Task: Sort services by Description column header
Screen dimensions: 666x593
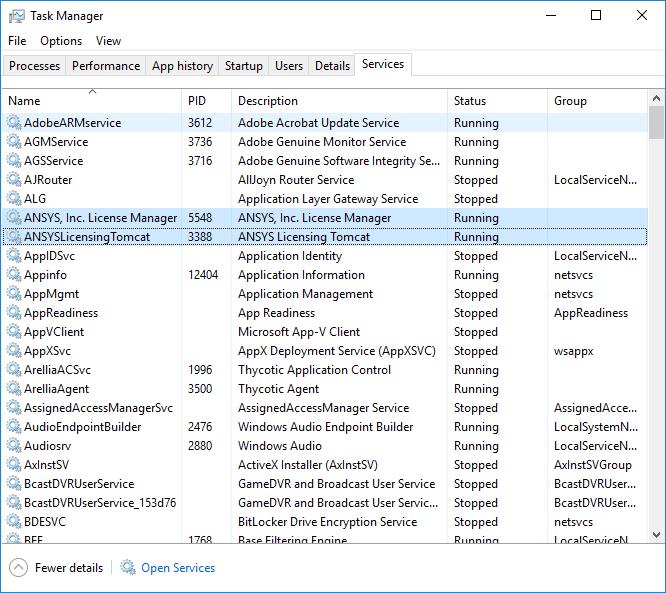Action: [x=339, y=101]
